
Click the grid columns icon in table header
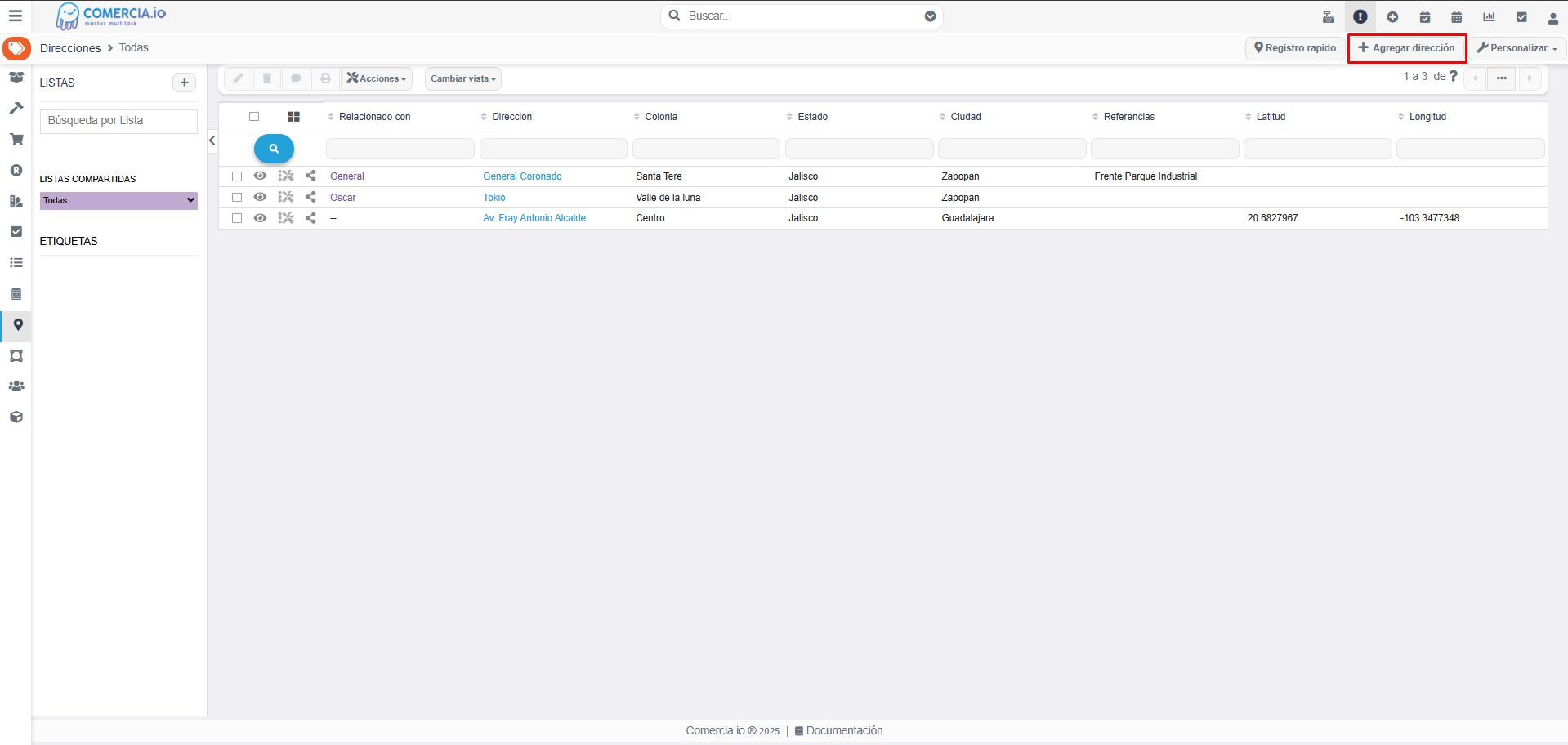(x=294, y=117)
